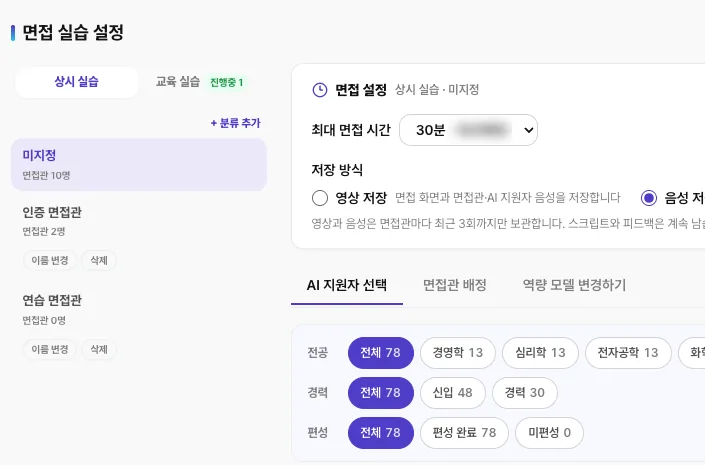Viewport: 705px width, 465px height.
Task: Click the 편성 filter row label
Action: [317, 433]
